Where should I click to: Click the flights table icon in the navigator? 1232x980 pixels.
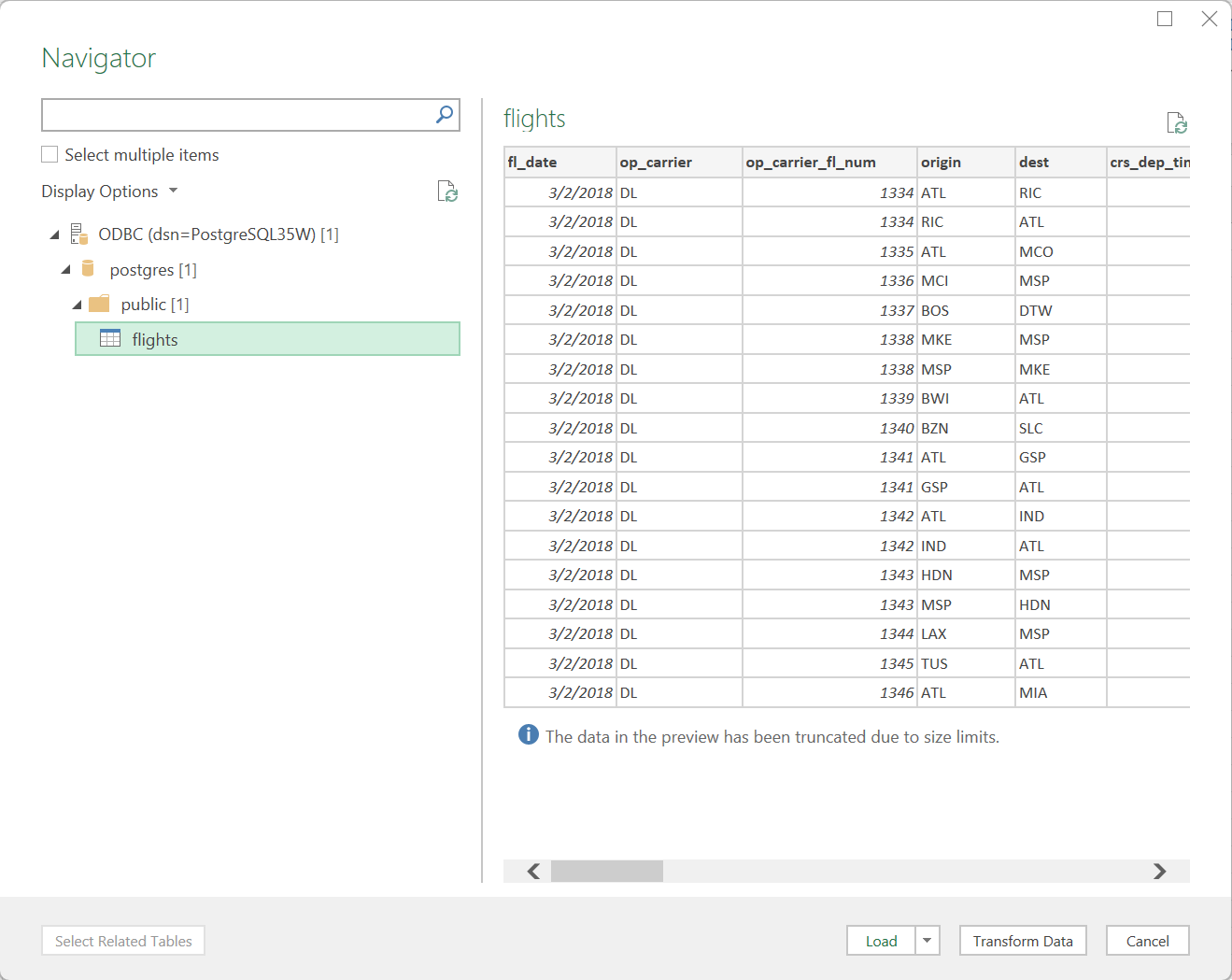click(x=109, y=338)
